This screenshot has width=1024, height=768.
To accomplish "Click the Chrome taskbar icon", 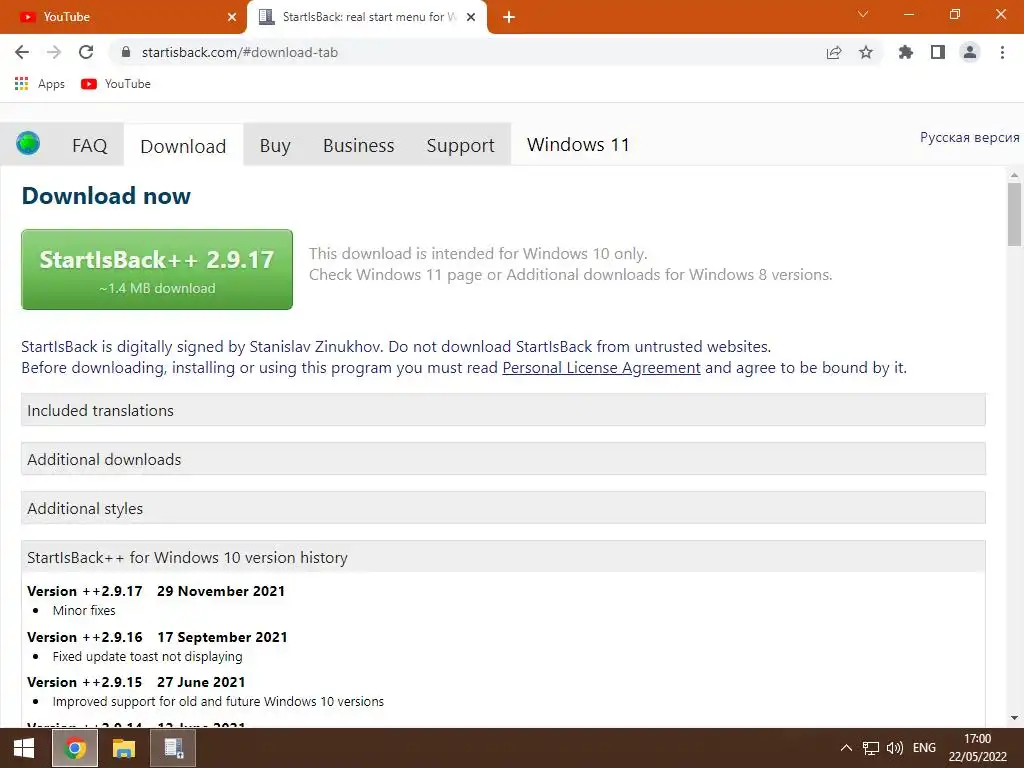I will coord(75,748).
